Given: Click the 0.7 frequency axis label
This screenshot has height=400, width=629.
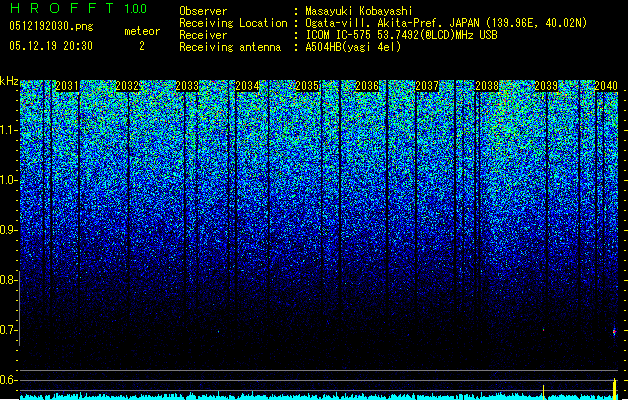Looking at the screenshot, I should coord(8,330).
